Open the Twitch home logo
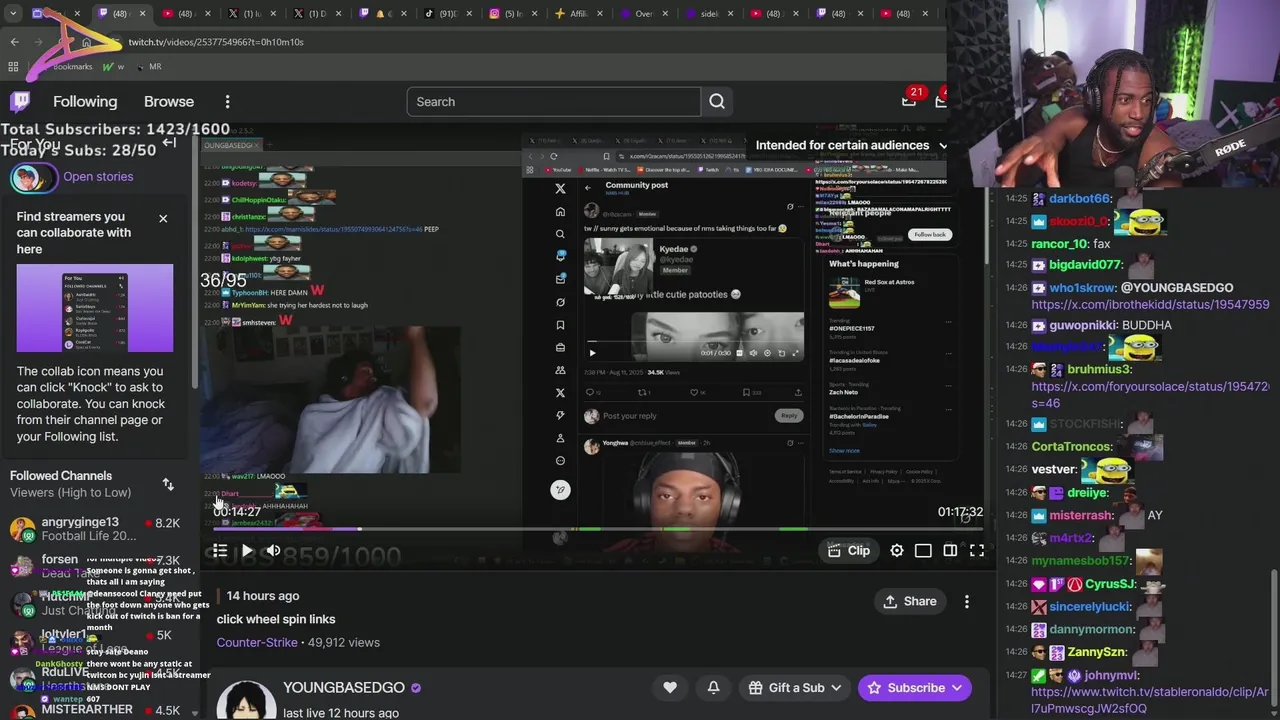Screen dimensions: 1280x720 tap(20, 101)
